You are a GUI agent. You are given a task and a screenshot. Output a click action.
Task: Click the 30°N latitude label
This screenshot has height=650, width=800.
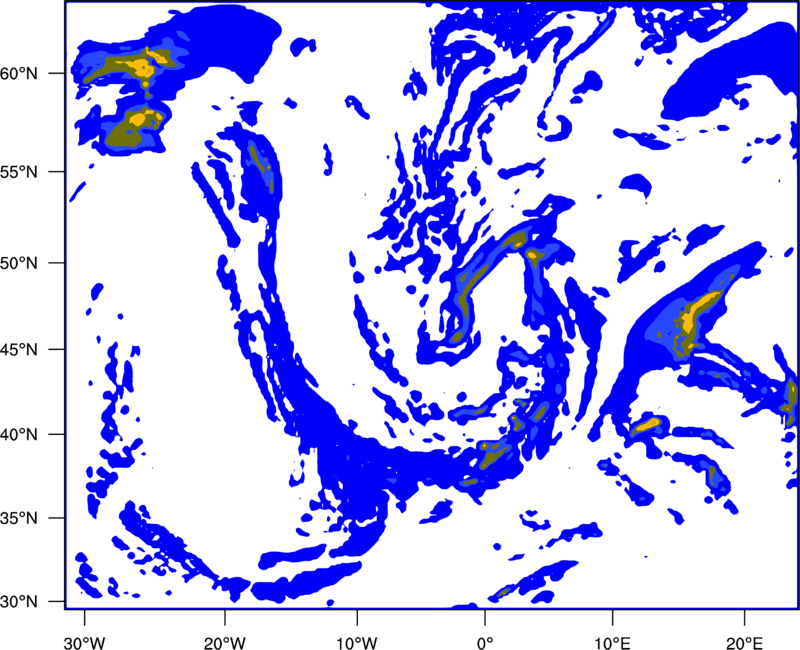coord(19,602)
